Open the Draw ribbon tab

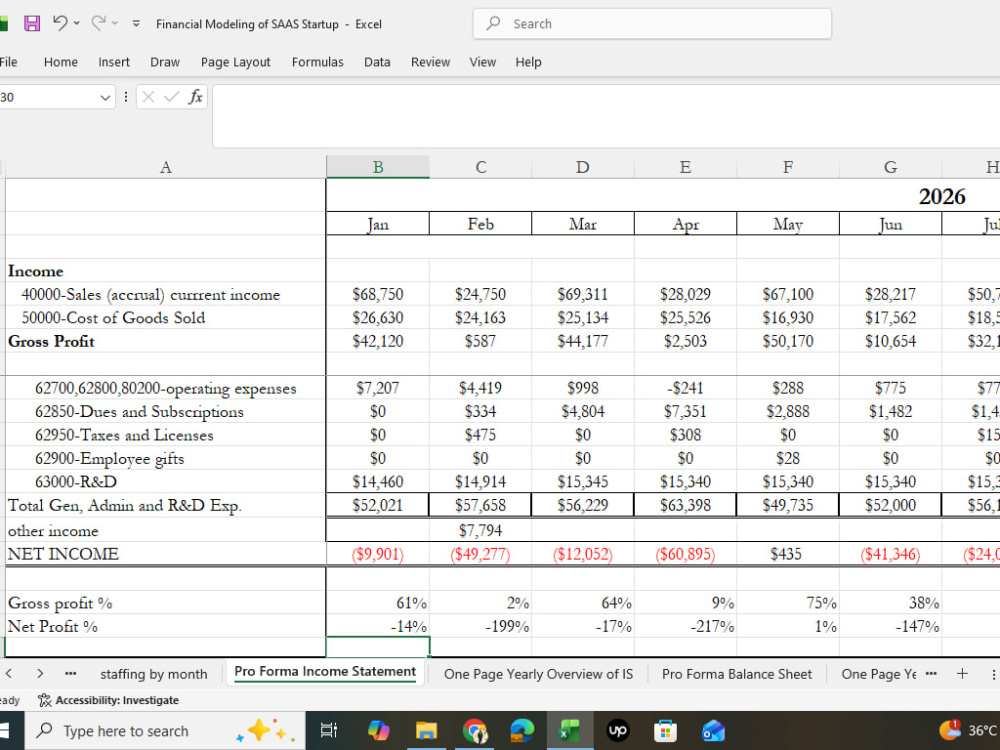tap(165, 62)
